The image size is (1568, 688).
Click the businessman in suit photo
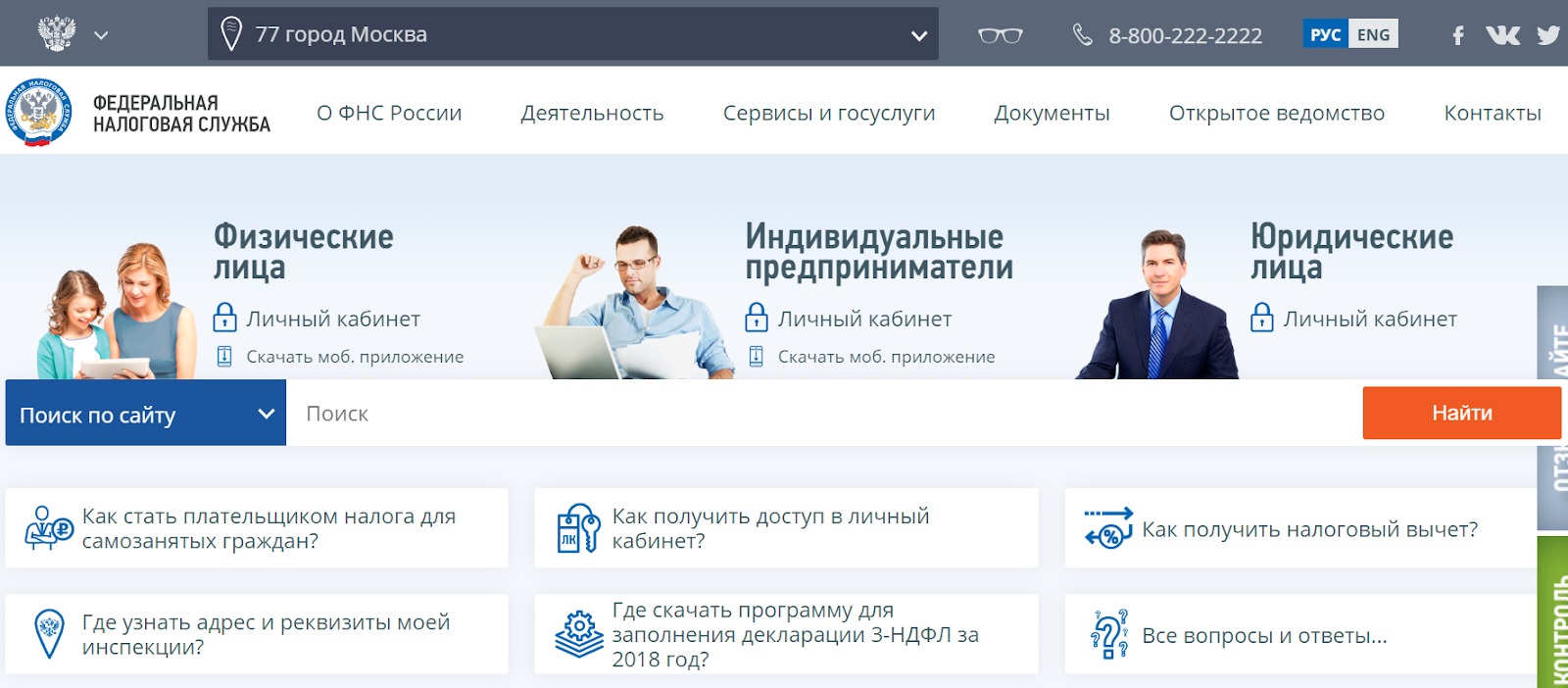coord(1157,305)
